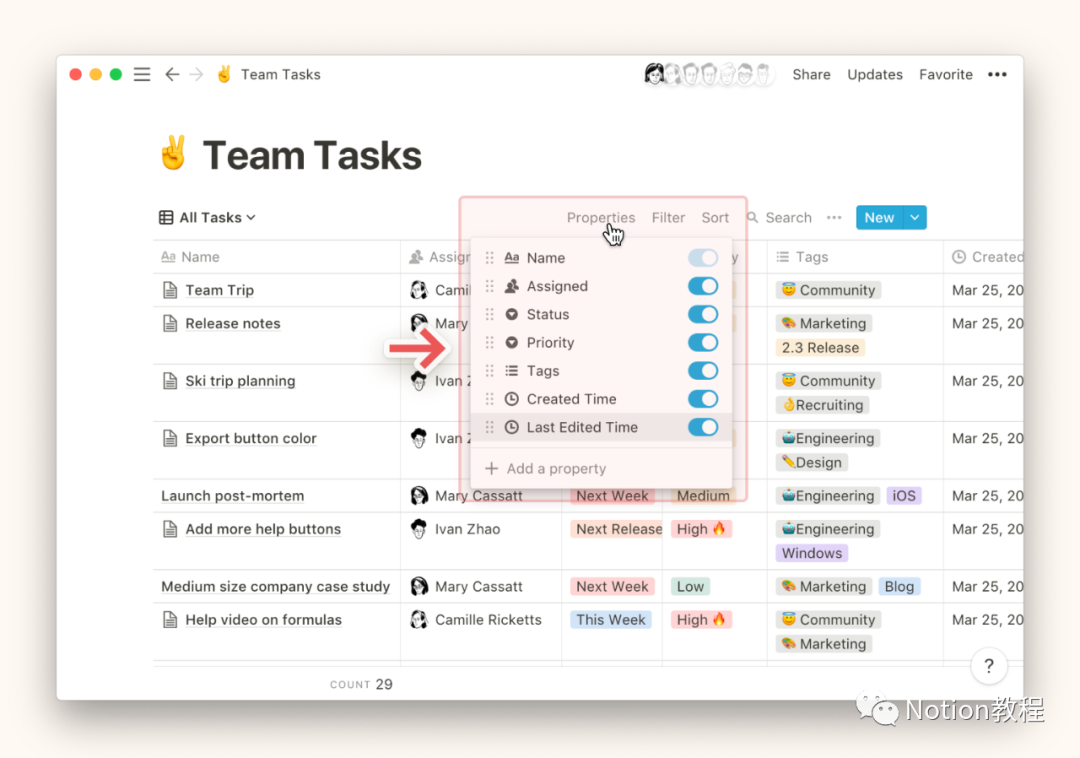Open the sidebar hamburger menu icon

tap(142, 75)
